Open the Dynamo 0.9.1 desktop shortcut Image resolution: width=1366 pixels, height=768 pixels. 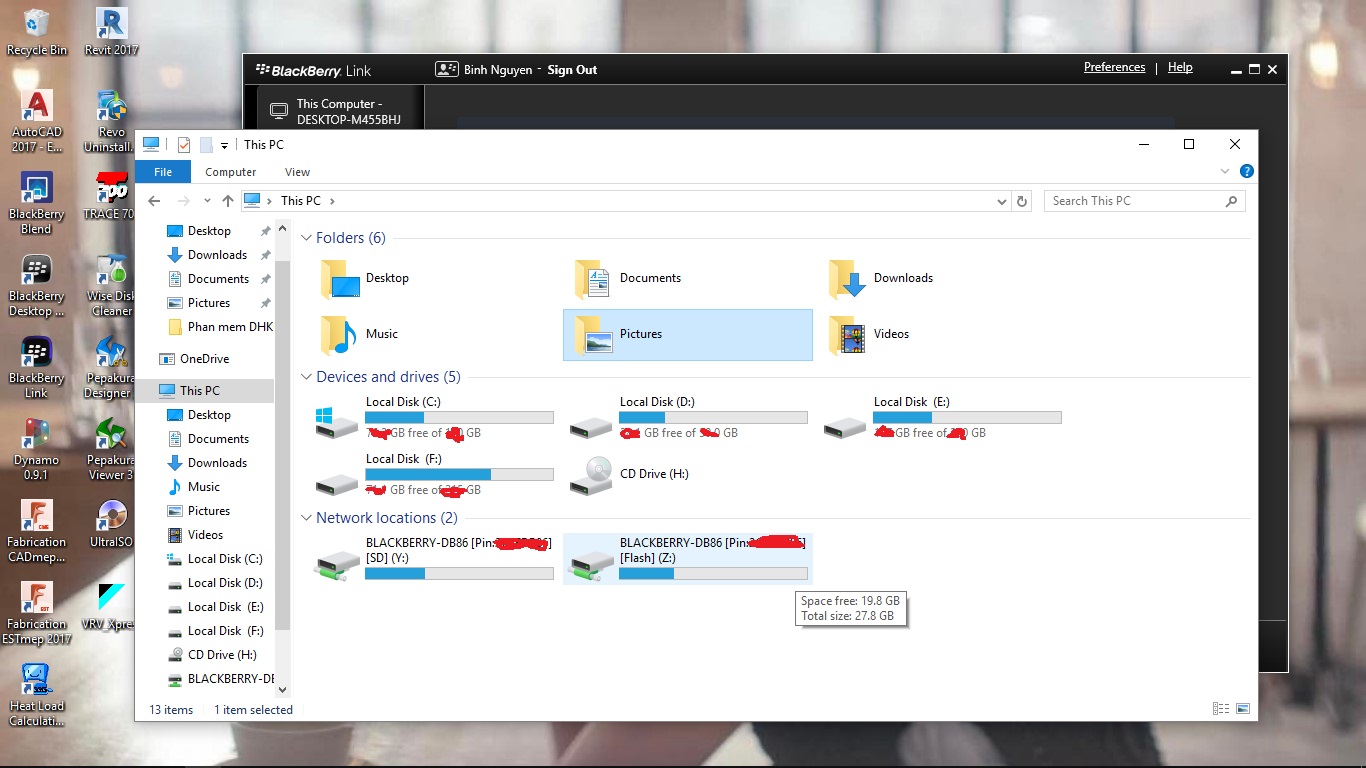[37, 449]
